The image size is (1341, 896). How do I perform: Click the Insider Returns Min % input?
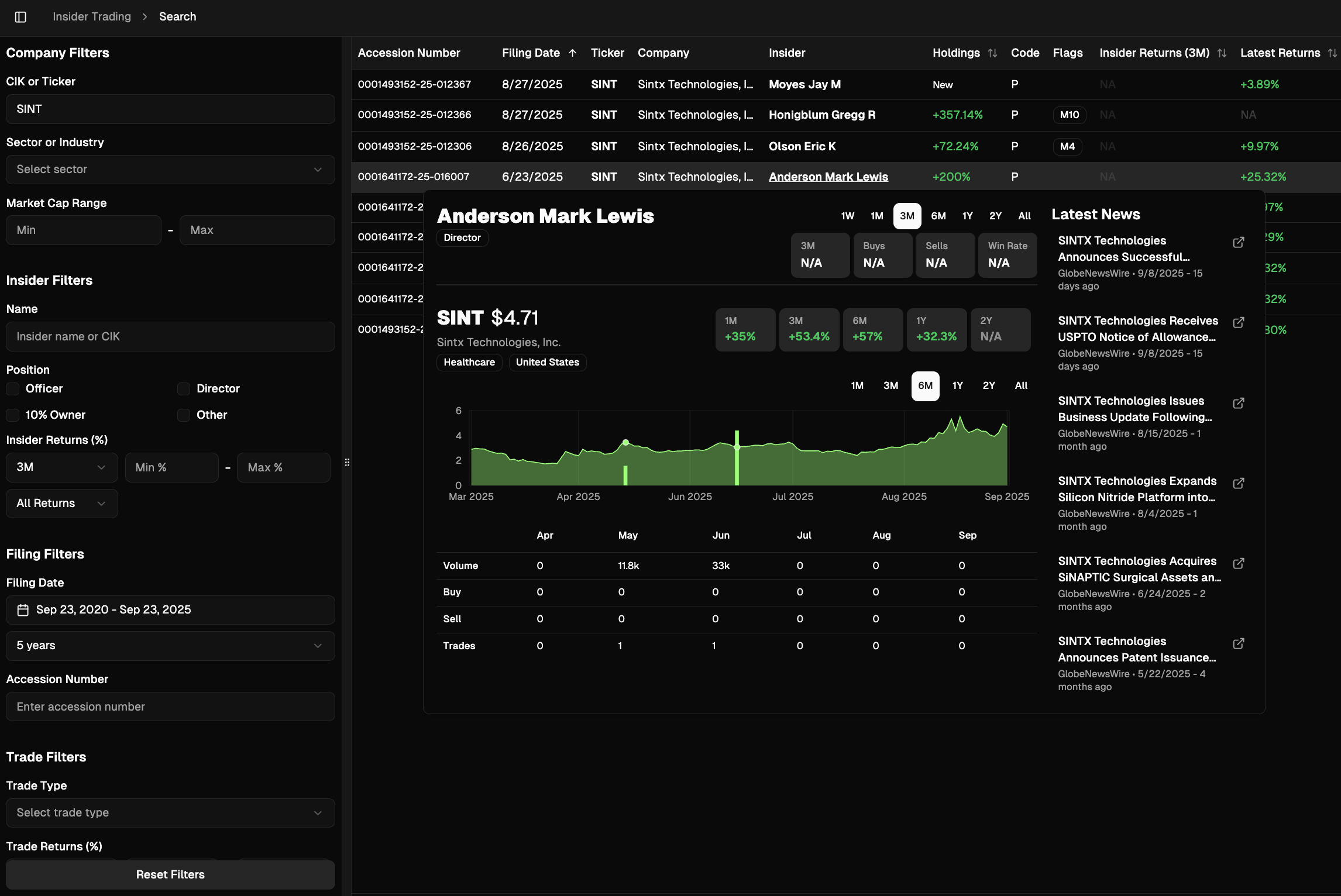pyautogui.click(x=172, y=468)
